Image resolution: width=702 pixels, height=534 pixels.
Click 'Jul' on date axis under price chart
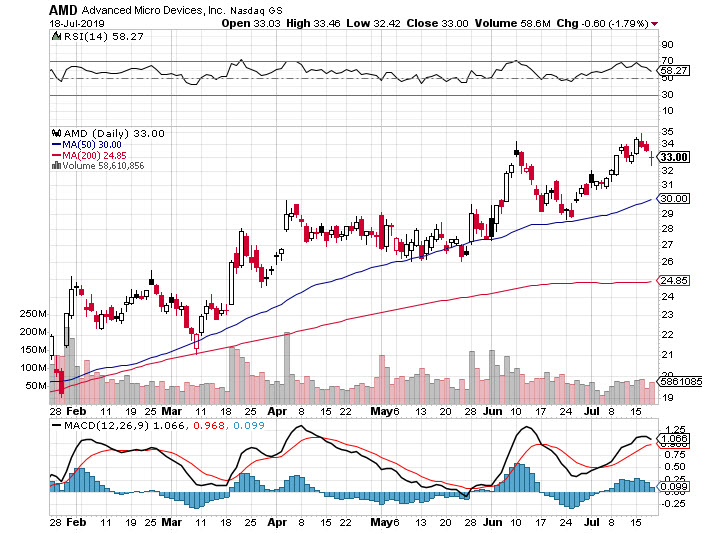coord(592,411)
